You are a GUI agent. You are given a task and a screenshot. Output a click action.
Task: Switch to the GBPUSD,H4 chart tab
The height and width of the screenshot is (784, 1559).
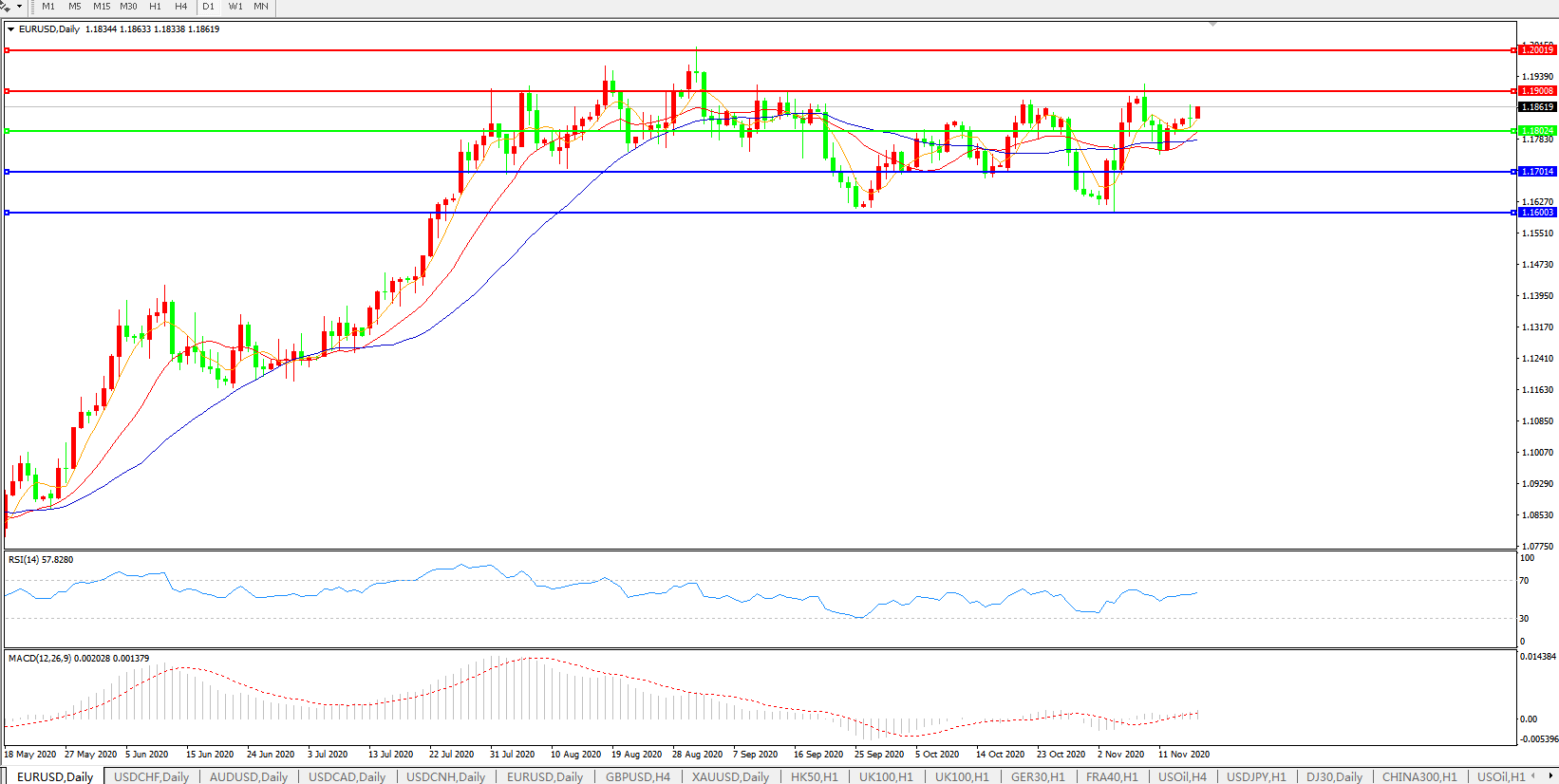coord(637,776)
